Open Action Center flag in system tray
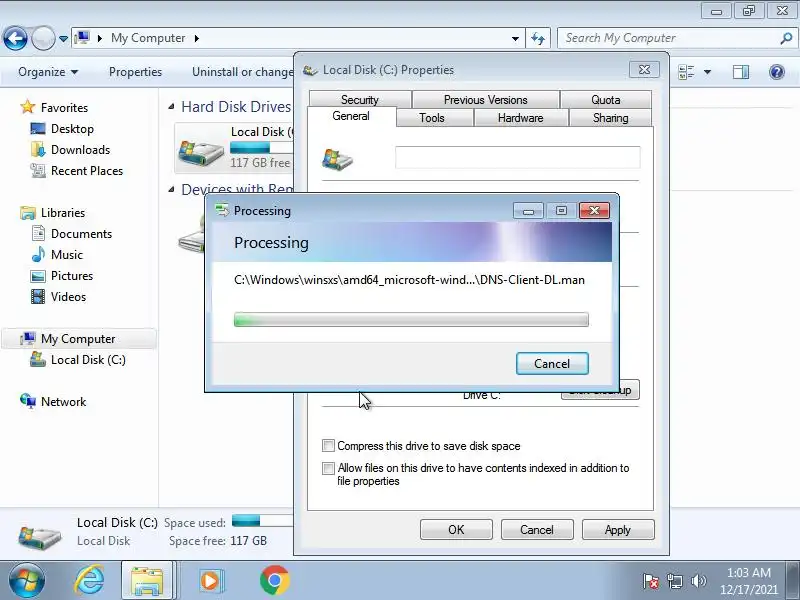 [651, 581]
